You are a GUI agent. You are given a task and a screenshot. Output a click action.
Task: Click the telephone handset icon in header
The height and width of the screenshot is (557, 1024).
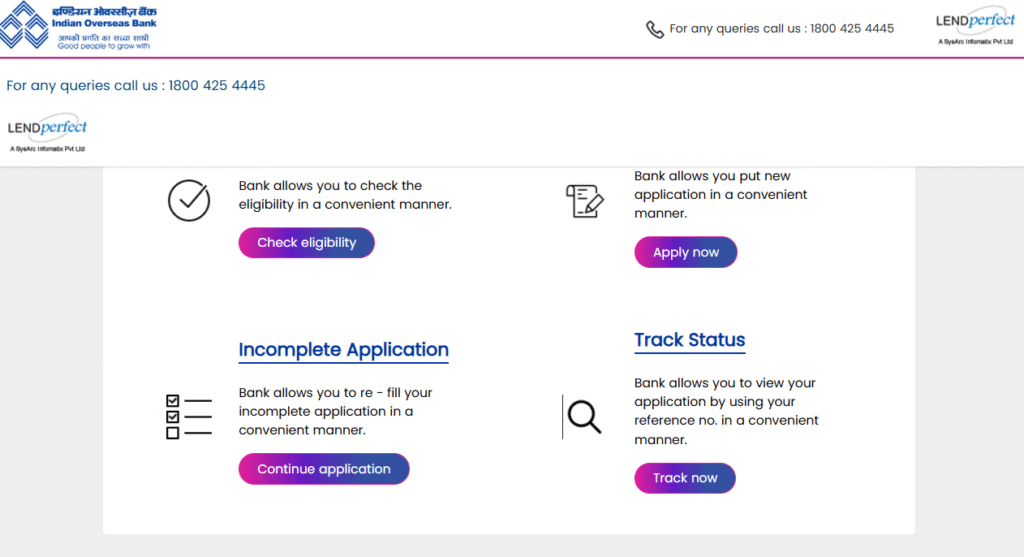pos(655,29)
